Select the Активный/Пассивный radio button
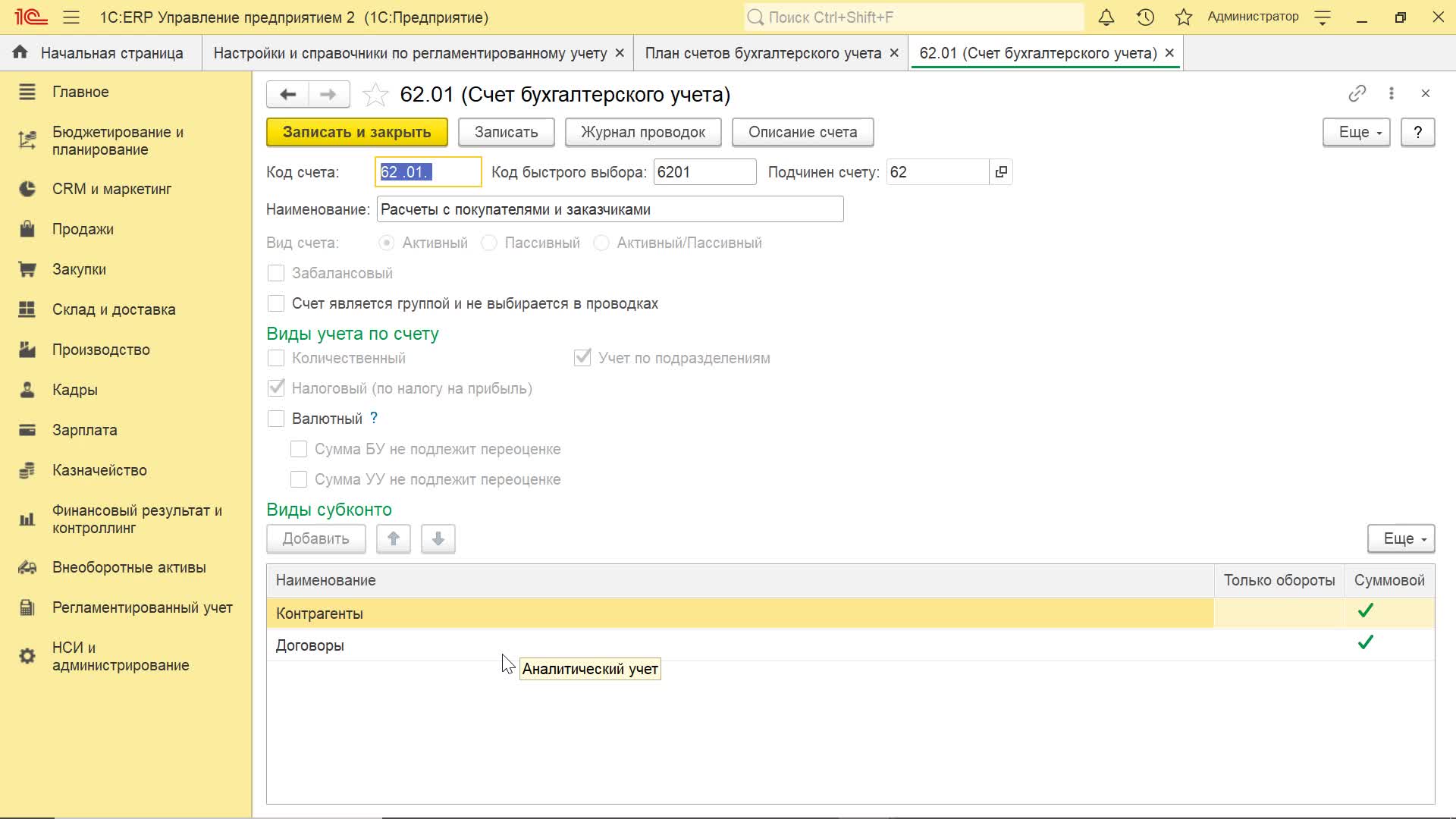The image size is (1456, 819). (601, 243)
